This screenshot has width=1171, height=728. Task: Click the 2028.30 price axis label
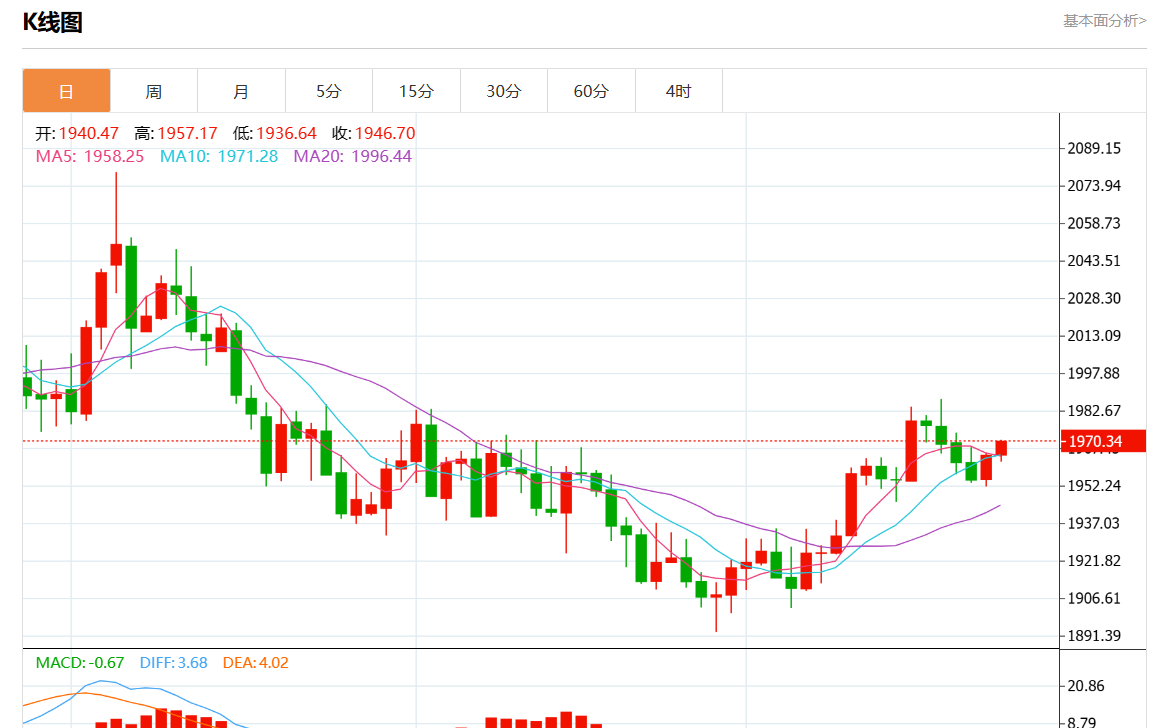coord(1094,298)
